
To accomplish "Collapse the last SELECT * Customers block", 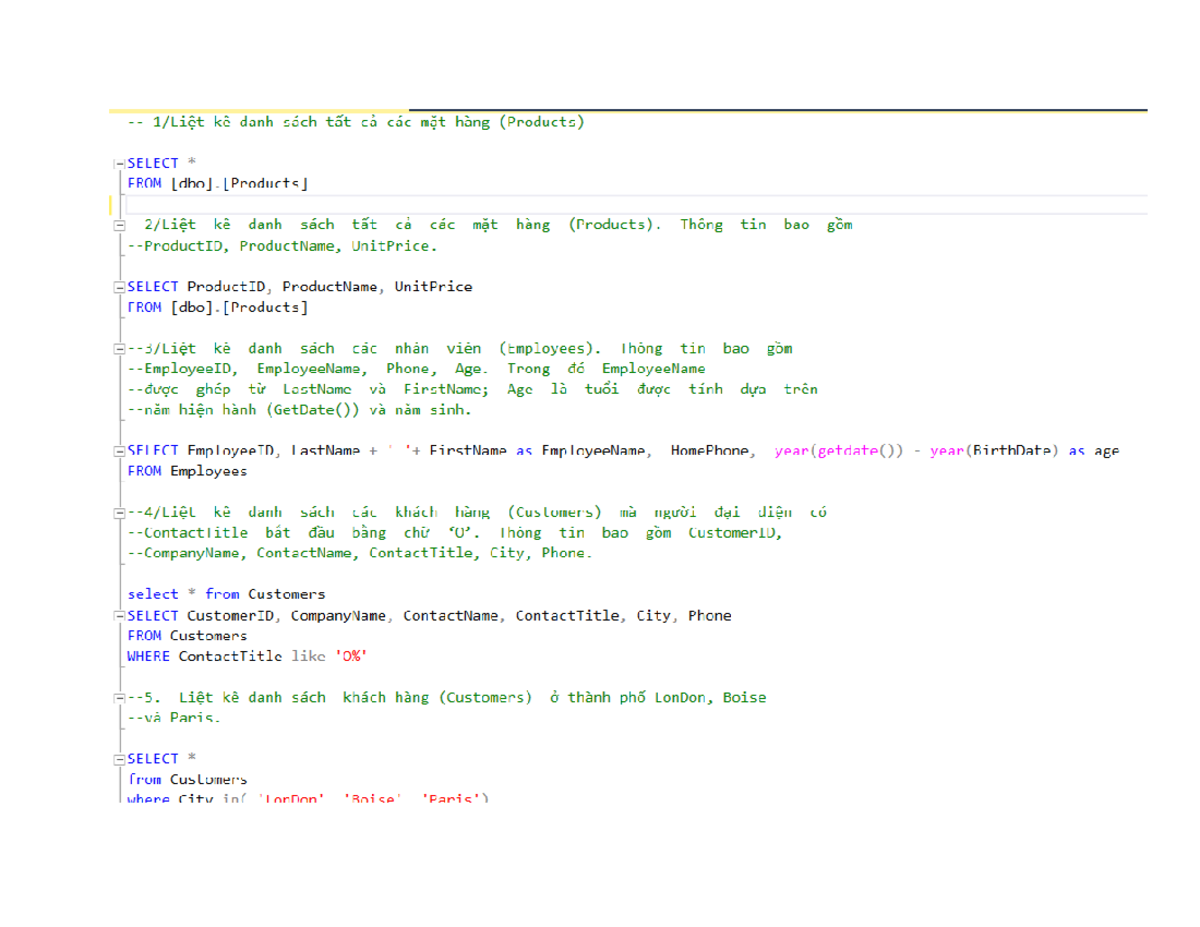I will tap(119, 759).
